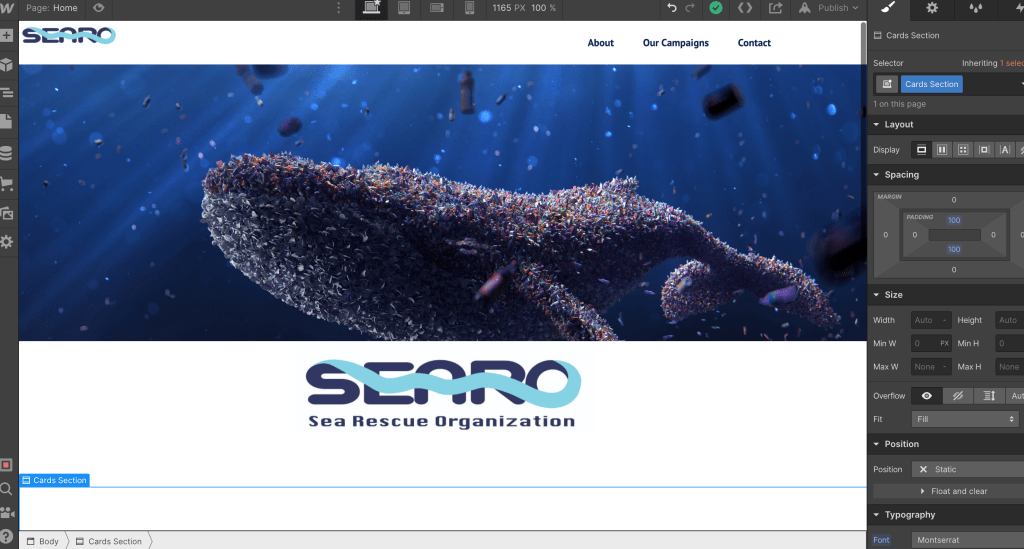Switch to the Style Manager tab
Image resolution: width=1024 pixels, height=549 pixels.
click(974, 9)
